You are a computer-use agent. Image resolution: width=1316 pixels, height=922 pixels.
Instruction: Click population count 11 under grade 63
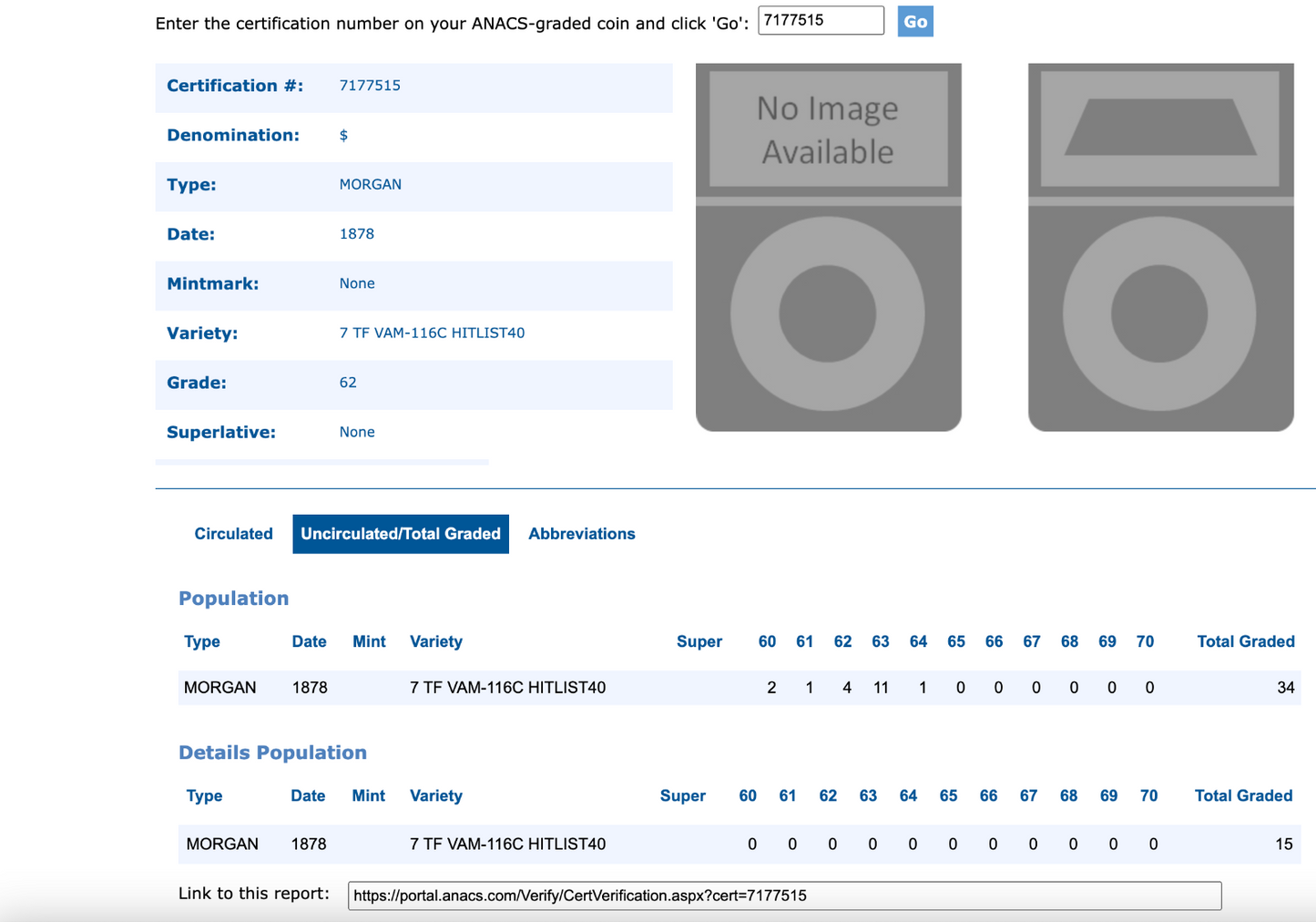click(x=881, y=688)
